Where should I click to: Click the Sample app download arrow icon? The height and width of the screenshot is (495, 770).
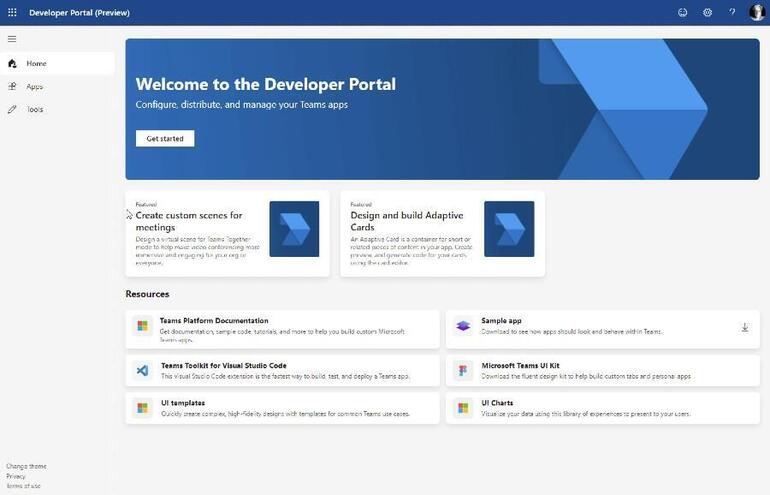point(745,328)
